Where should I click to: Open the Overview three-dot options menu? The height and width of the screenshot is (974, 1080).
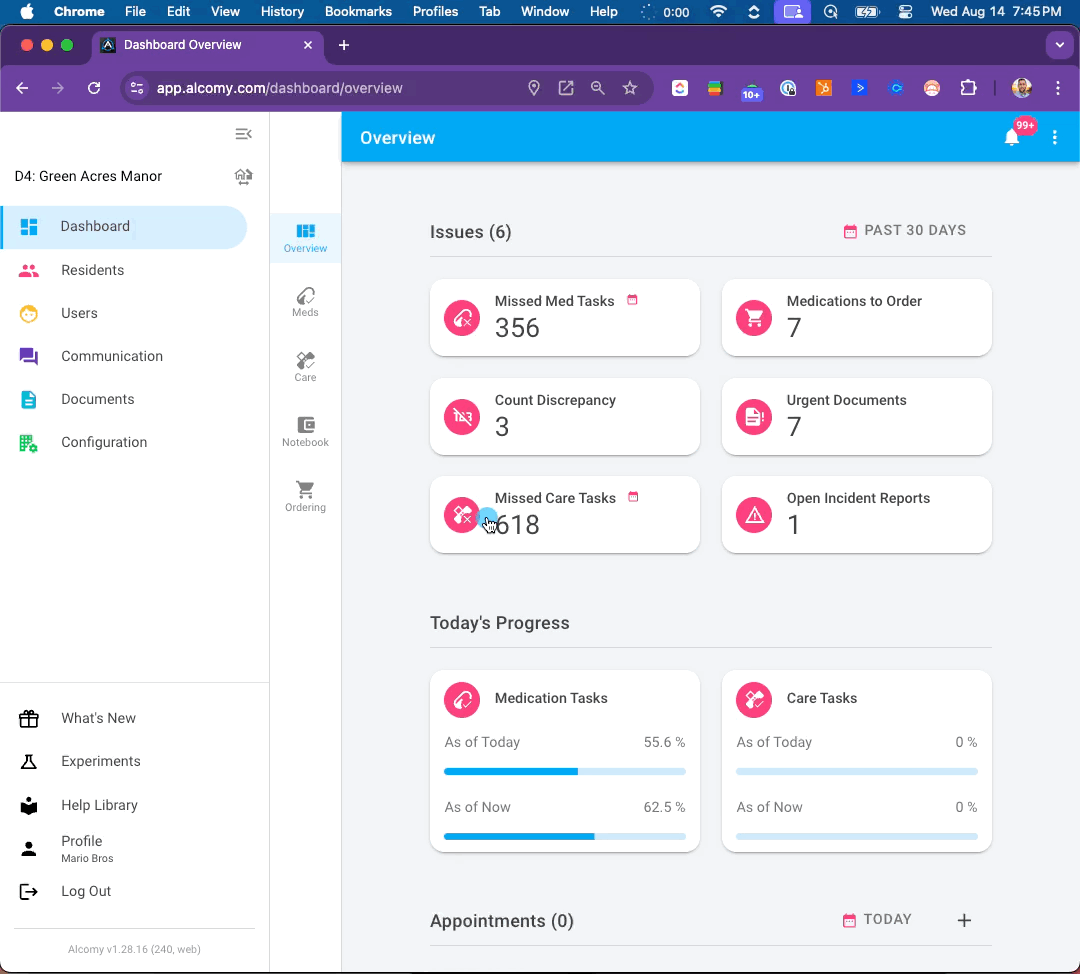point(1055,137)
